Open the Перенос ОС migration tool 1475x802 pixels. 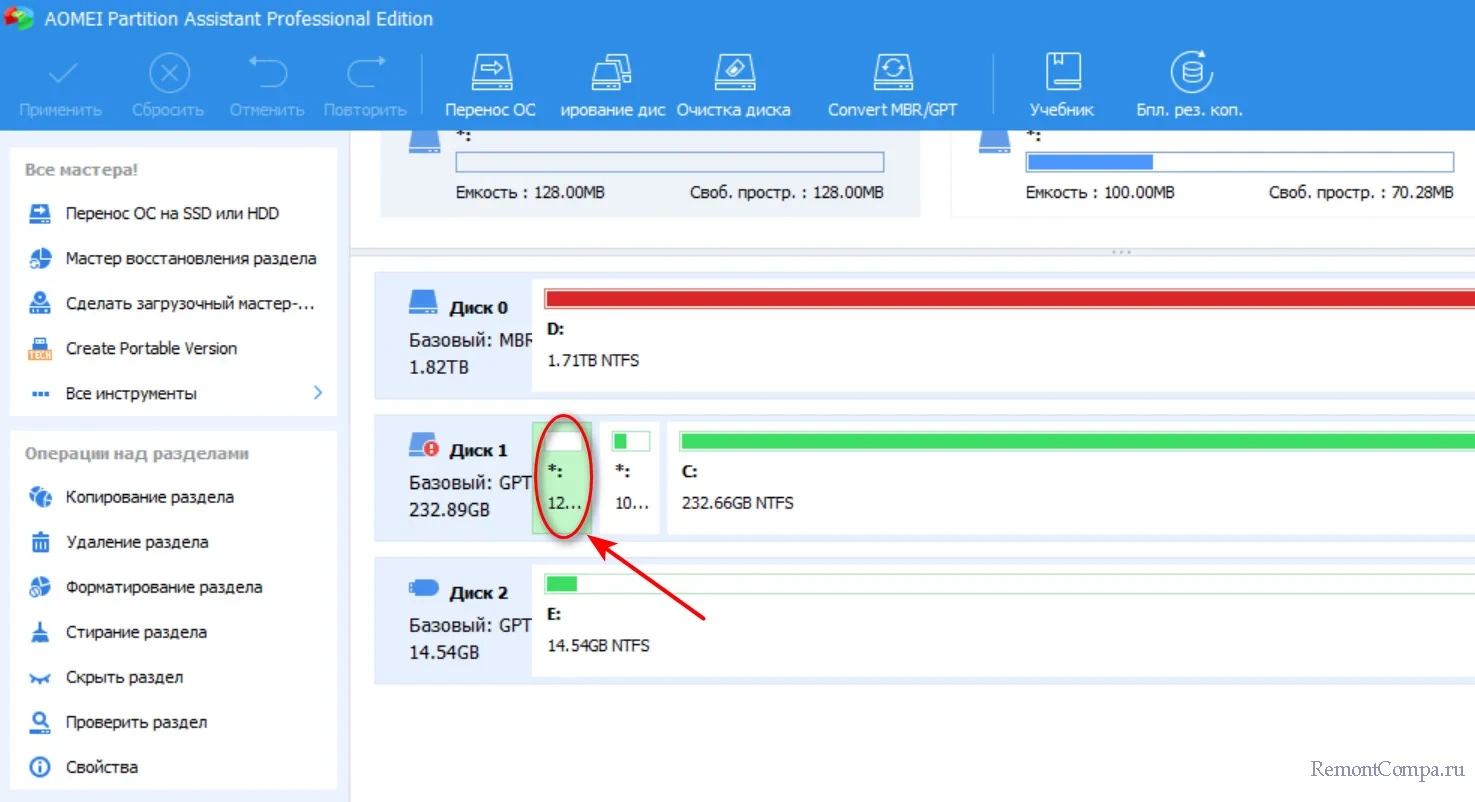(490, 74)
